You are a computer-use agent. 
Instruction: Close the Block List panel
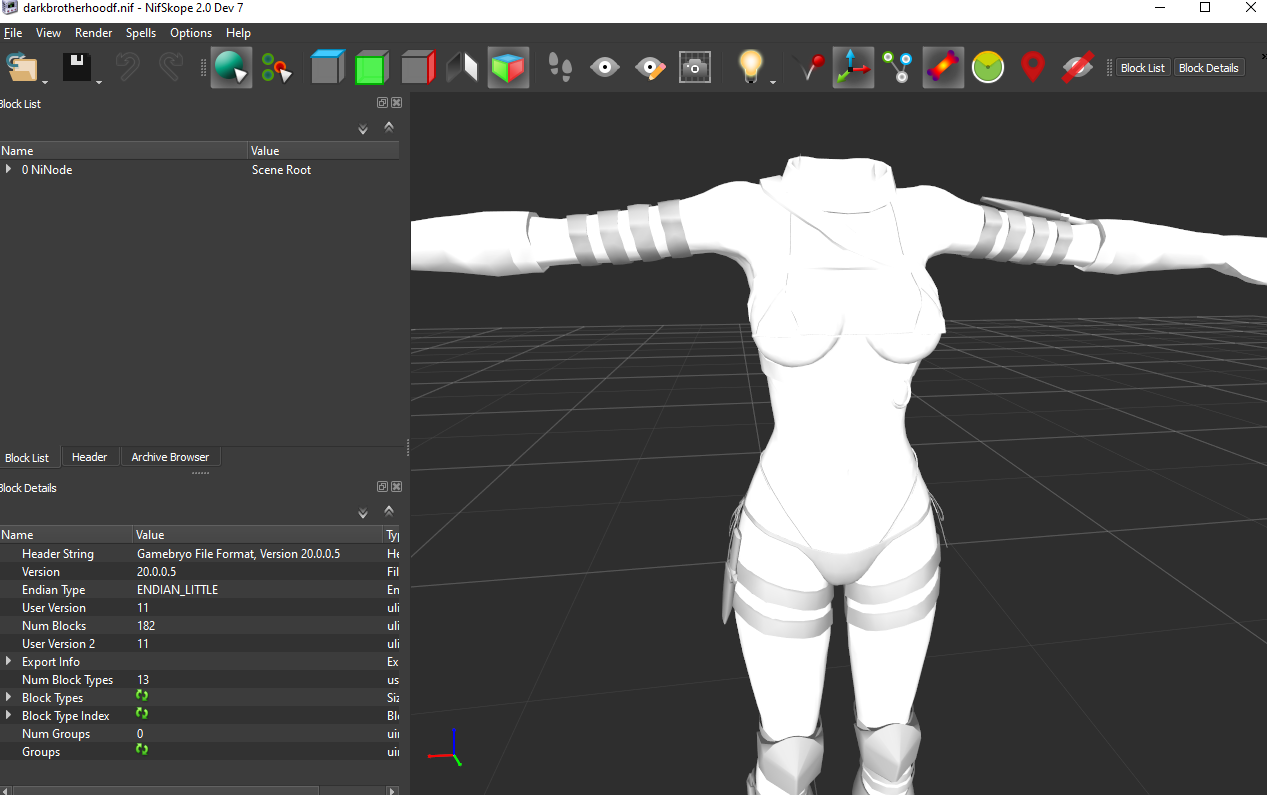(396, 103)
